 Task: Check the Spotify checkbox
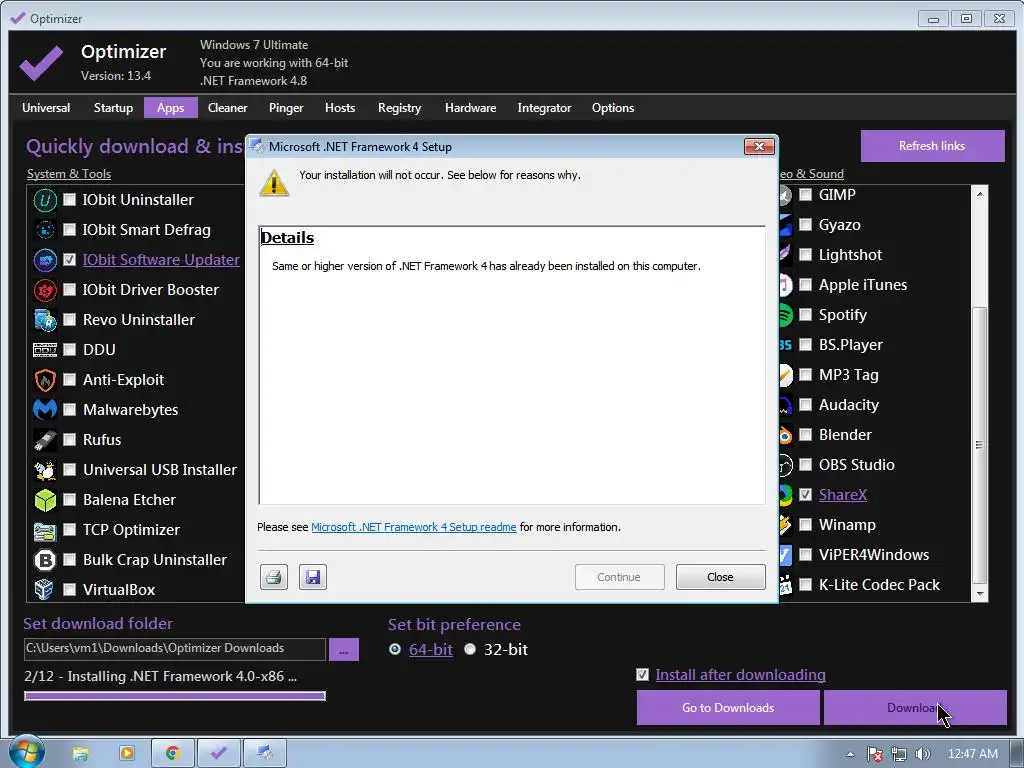(806, 315)
